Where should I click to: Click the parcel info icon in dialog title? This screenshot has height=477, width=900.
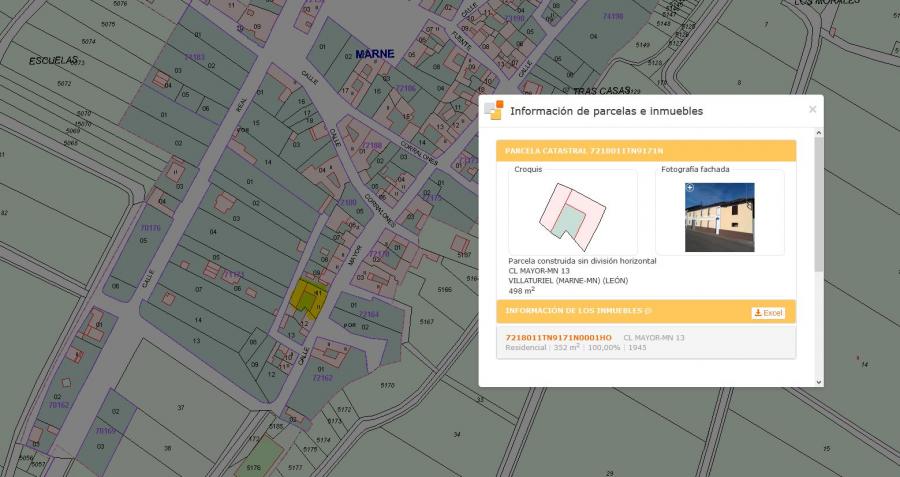coord(493,110)
